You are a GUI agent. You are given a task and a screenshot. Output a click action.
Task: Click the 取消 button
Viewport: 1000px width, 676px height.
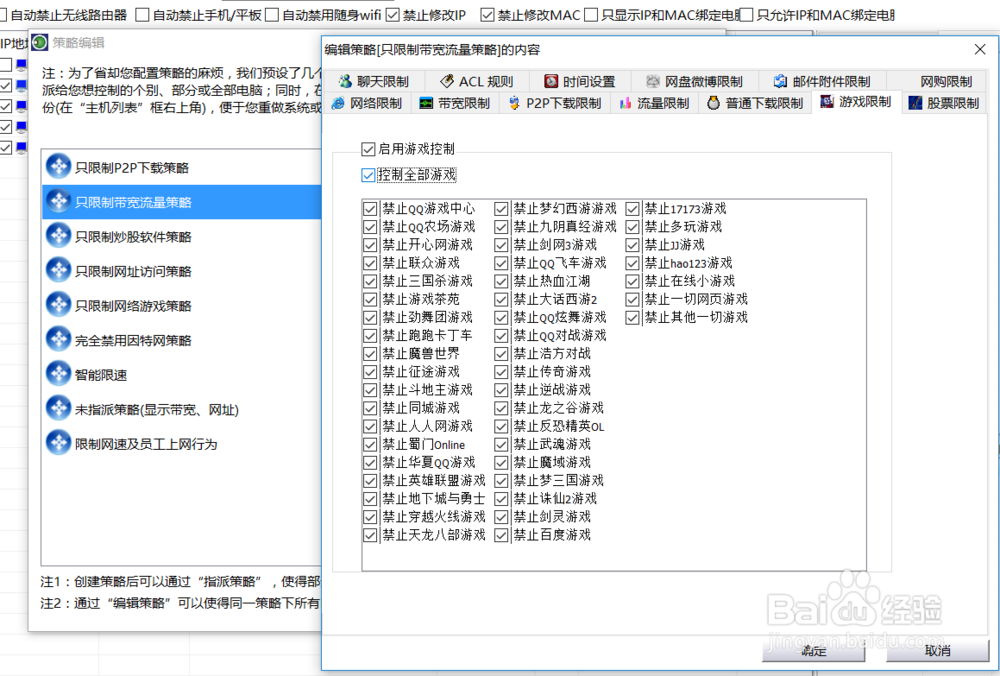(938, 650)
